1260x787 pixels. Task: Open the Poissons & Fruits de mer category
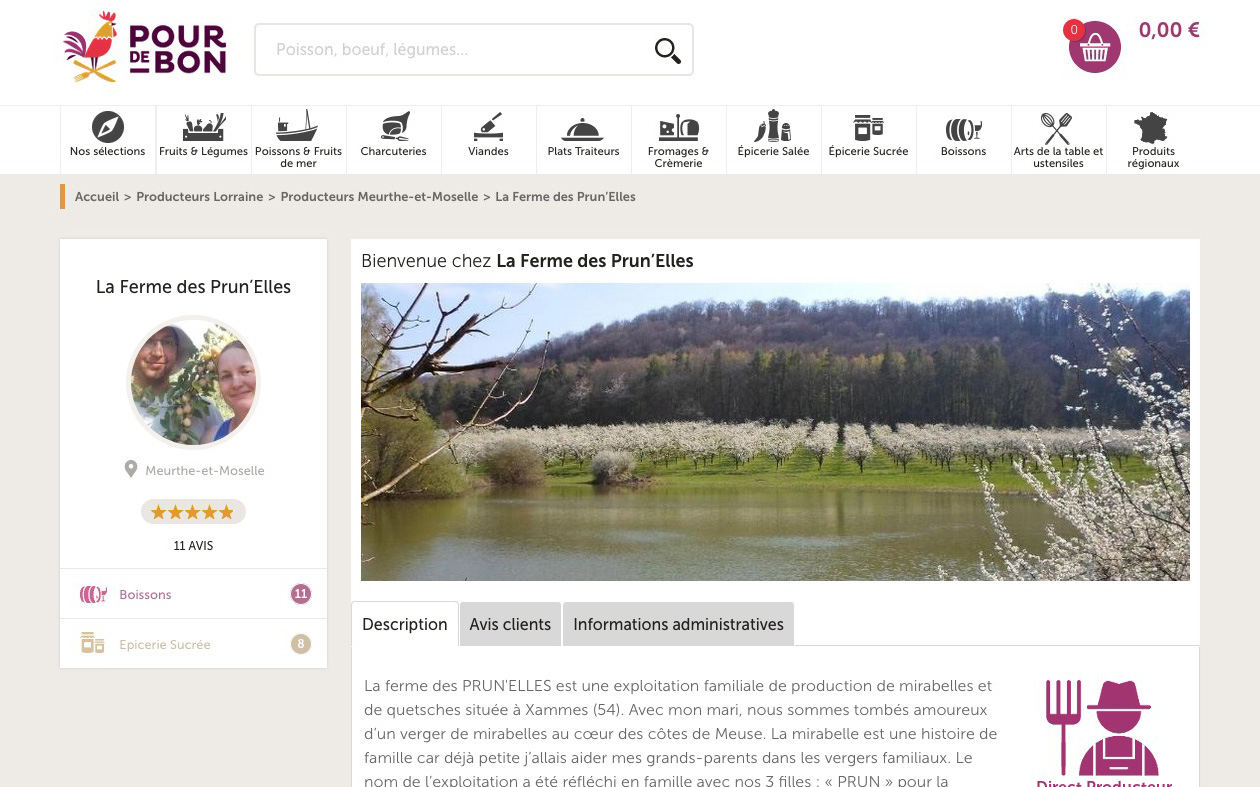coord(298,140)
